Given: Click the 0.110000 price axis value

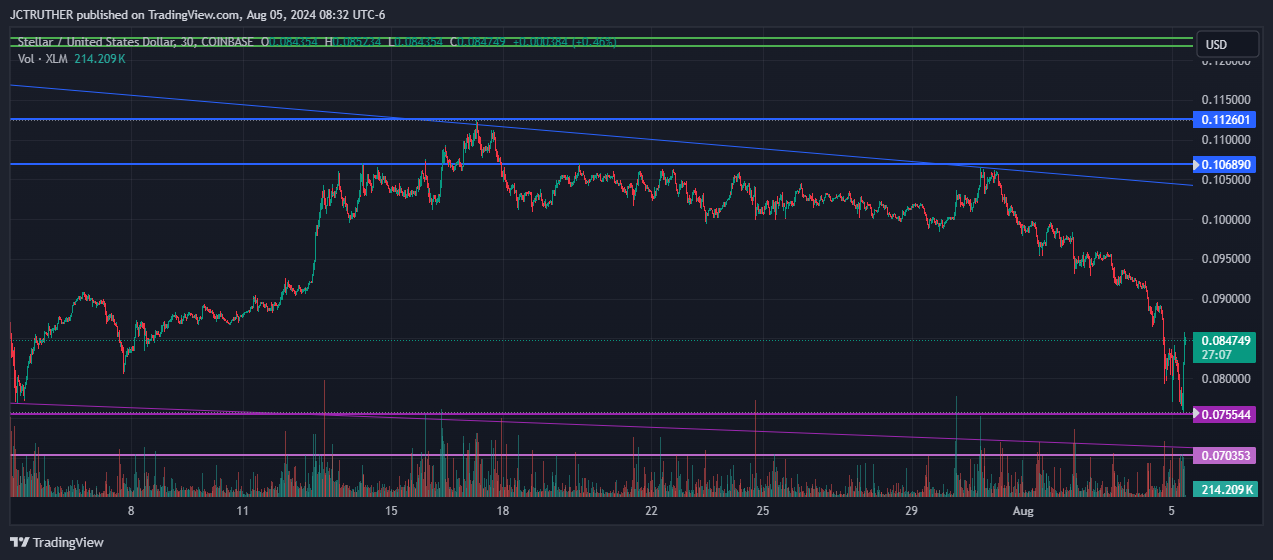Looking at the screenshot, I should (1226, 140).
